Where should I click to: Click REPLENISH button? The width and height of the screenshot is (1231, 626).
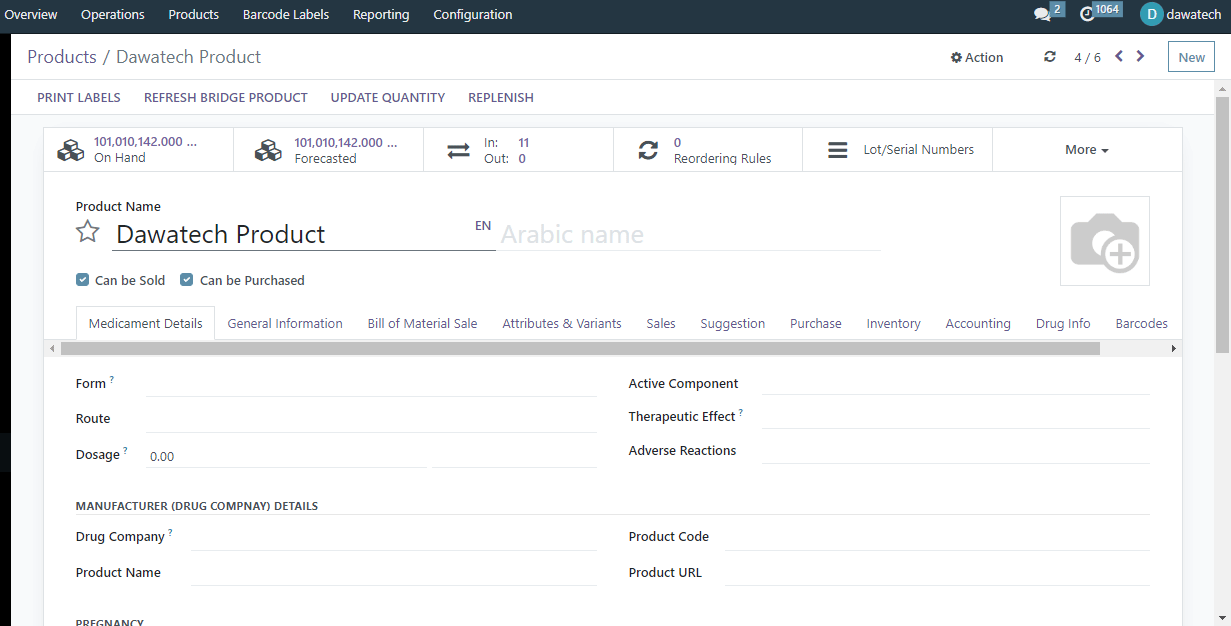point(501,97)
